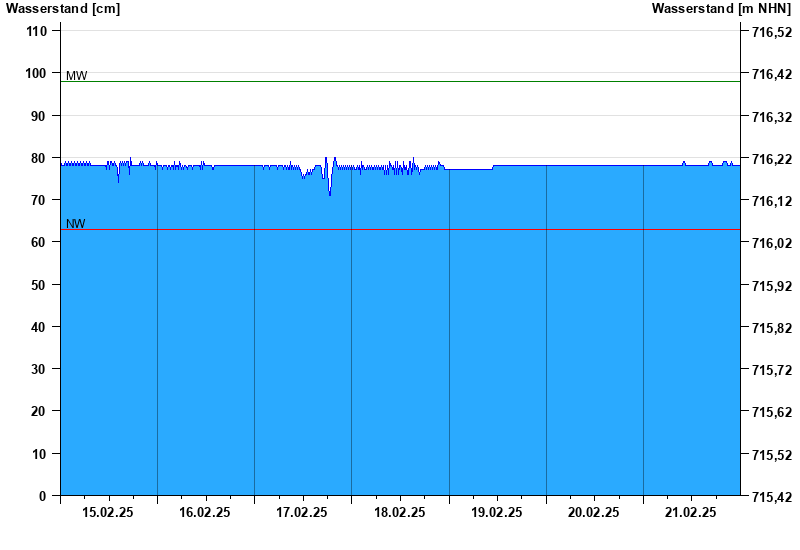800x550 pixels.
Task: Select the 19.02.25 date label
Action: [496, 512]
